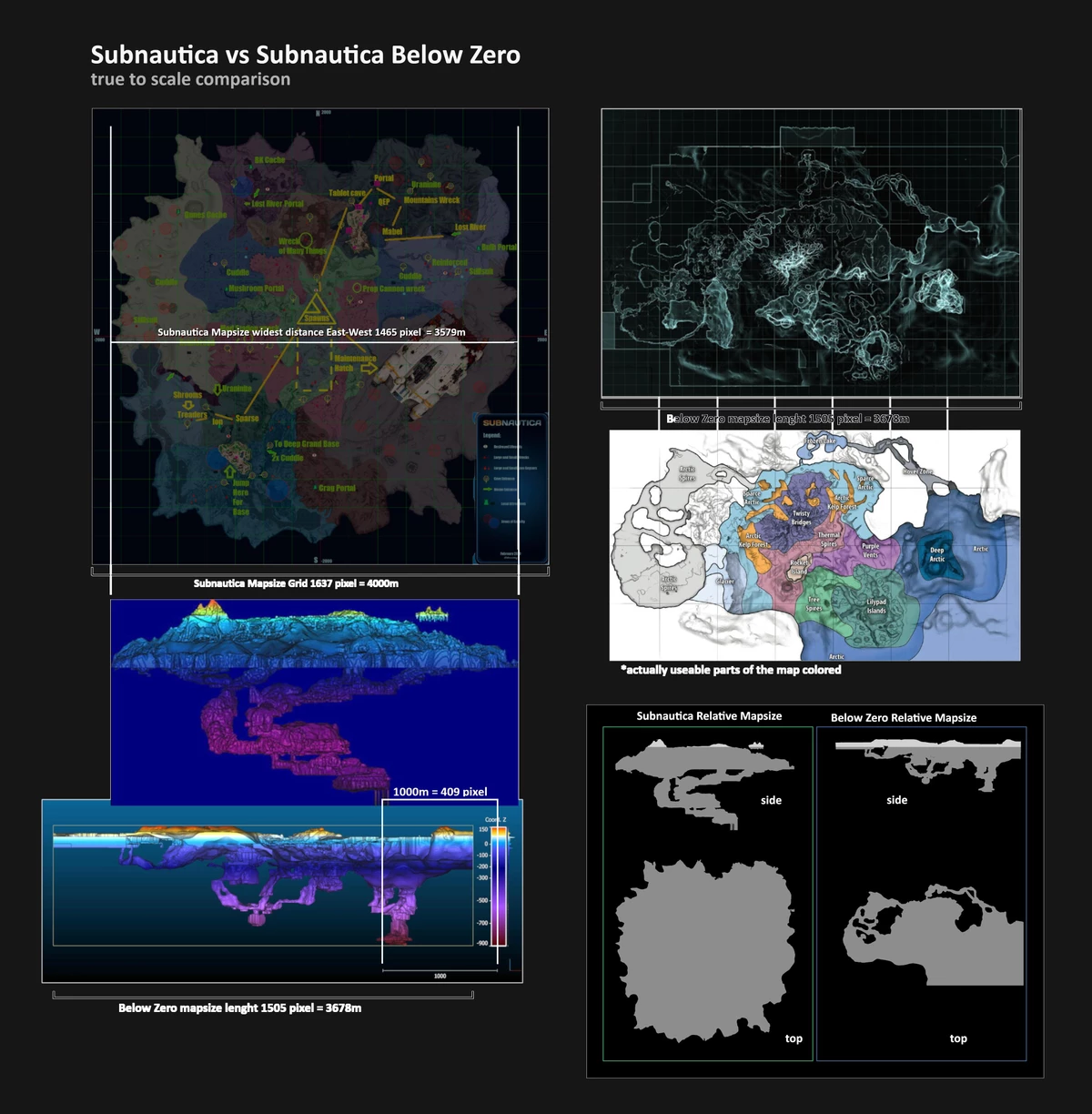Click the Mabel map label
Image resolution: width=1092 pixels, height=1114 pixels.
tap(392, 231)
